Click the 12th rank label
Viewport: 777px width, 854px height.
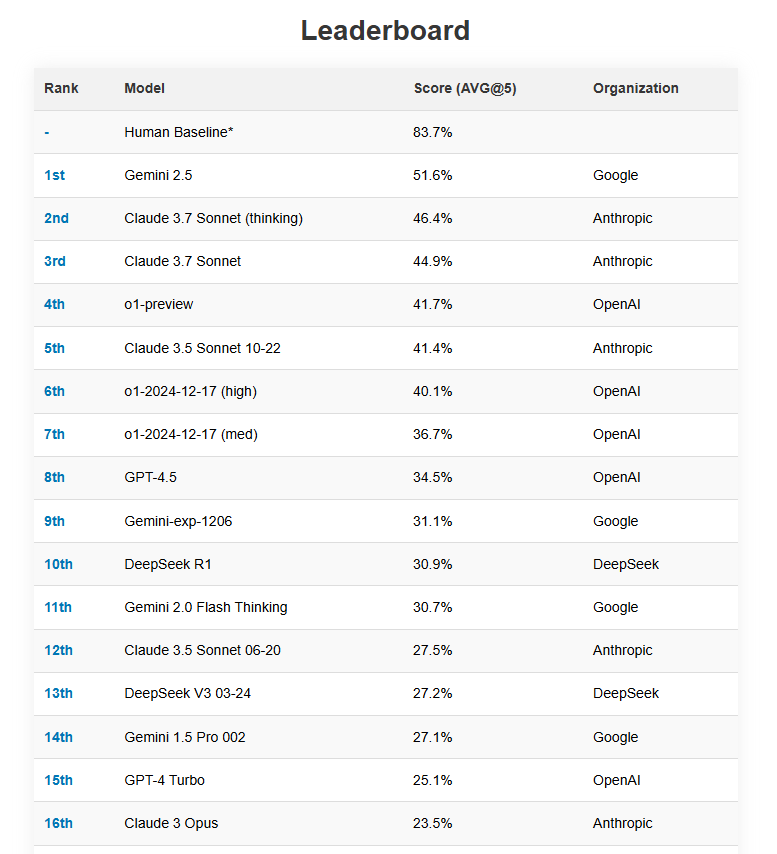[x=58, y=651]
